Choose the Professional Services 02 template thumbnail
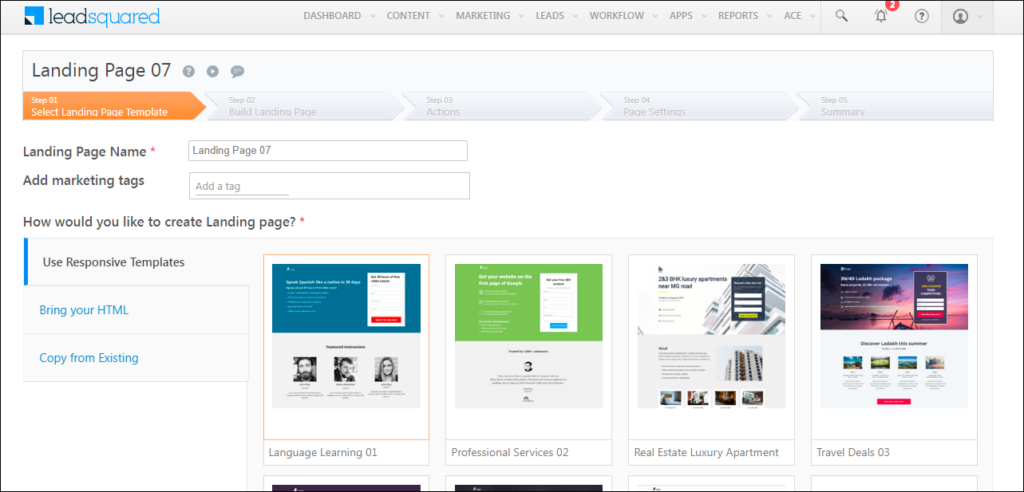Image resolution: width=1024 pixels, height=492 pixels. click(x=528, y=336)
